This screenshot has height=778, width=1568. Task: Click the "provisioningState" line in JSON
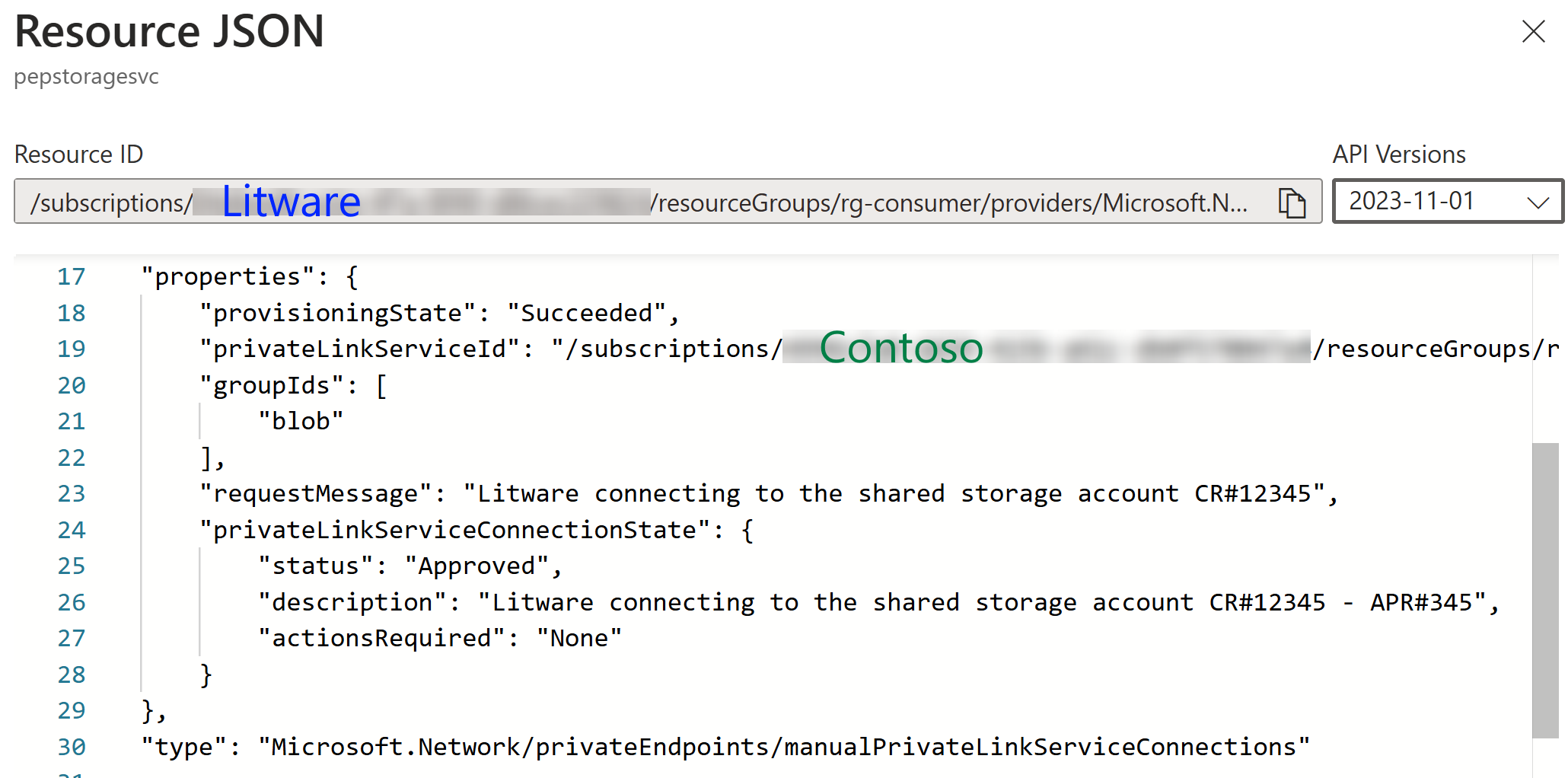pyautogui.click(x=439, y=313)
